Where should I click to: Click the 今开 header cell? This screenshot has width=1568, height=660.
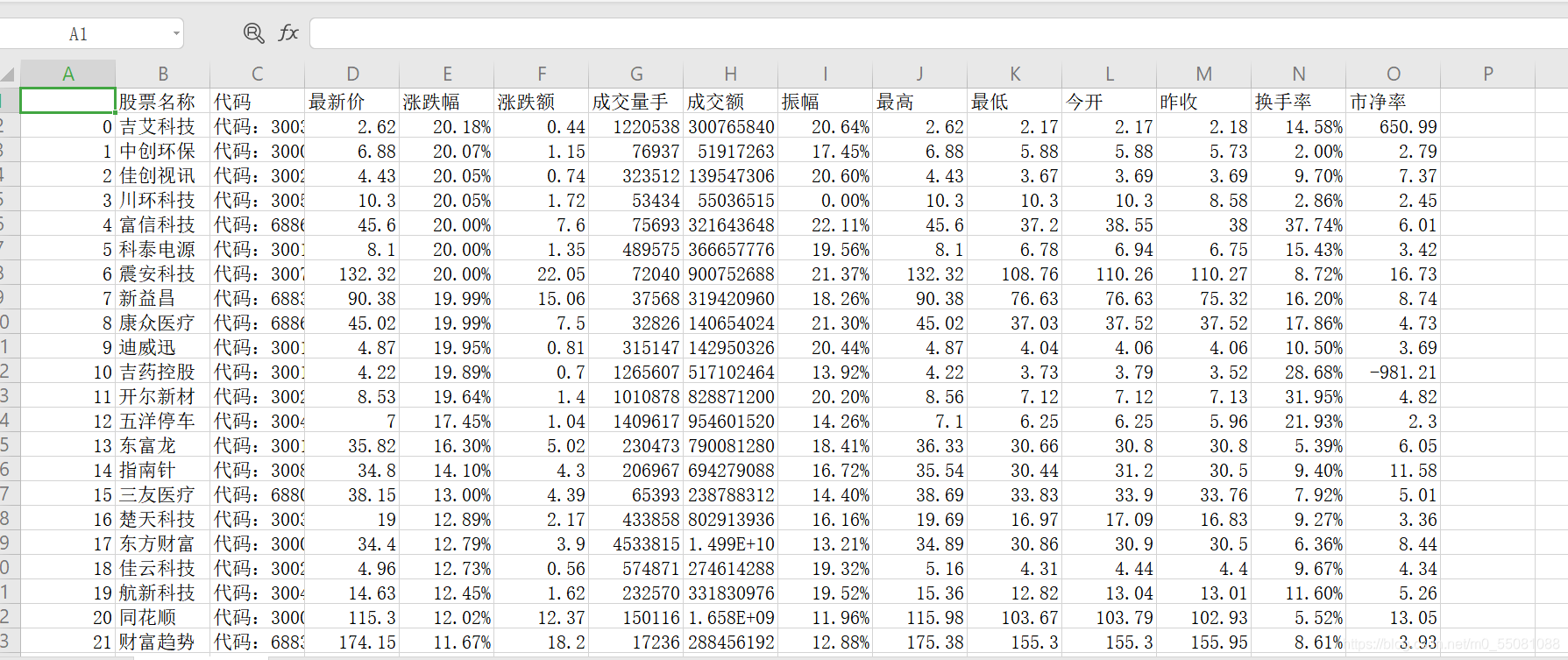click(x=1110, y=102)
